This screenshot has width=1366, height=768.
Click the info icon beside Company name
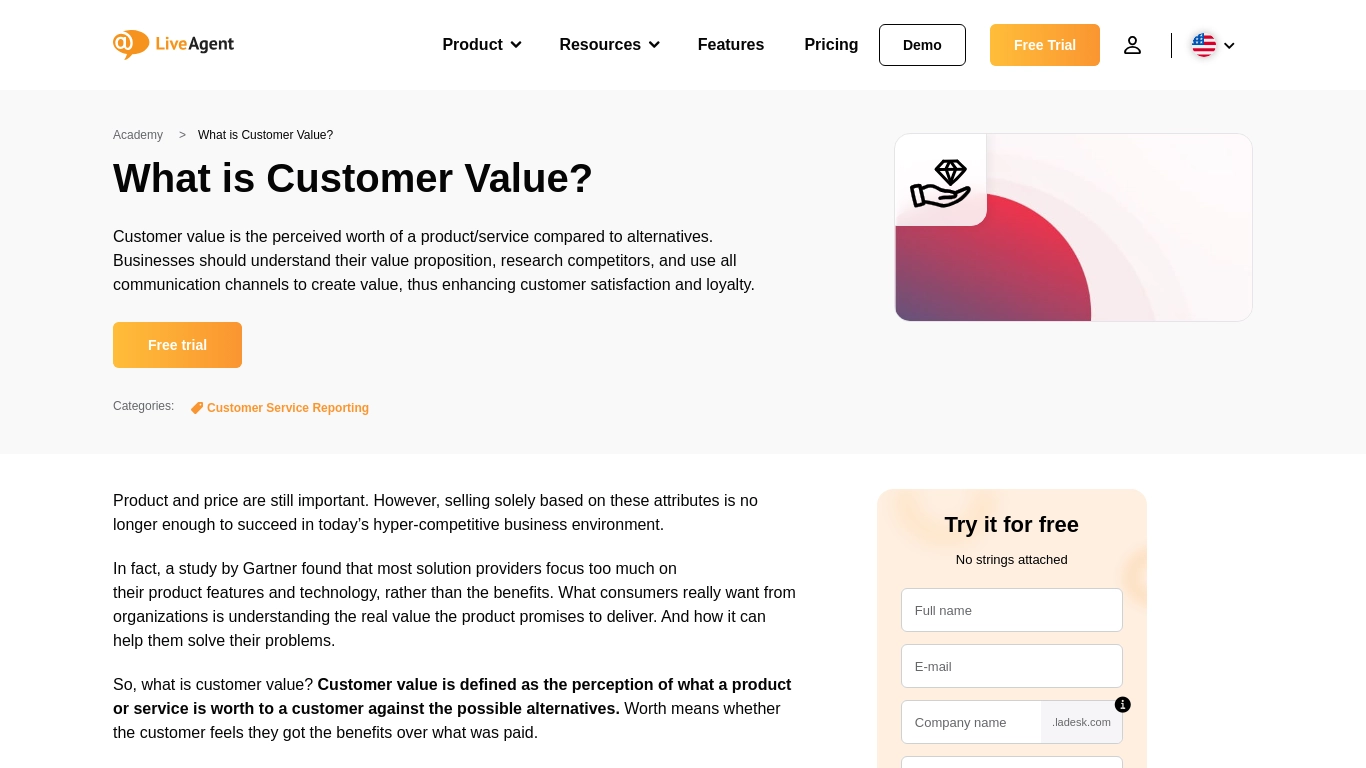[x=1123, y=705]
